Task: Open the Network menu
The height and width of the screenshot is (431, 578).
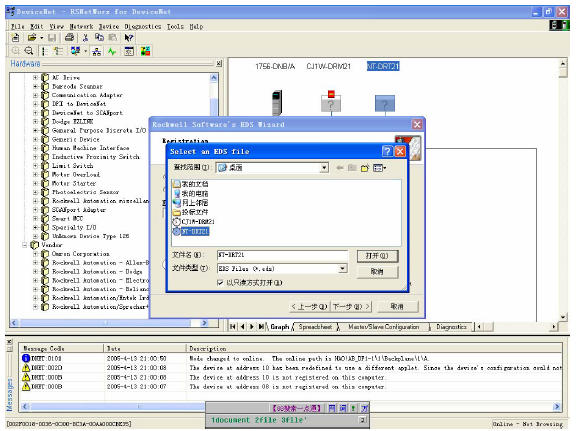Action: tap(81, 27)
